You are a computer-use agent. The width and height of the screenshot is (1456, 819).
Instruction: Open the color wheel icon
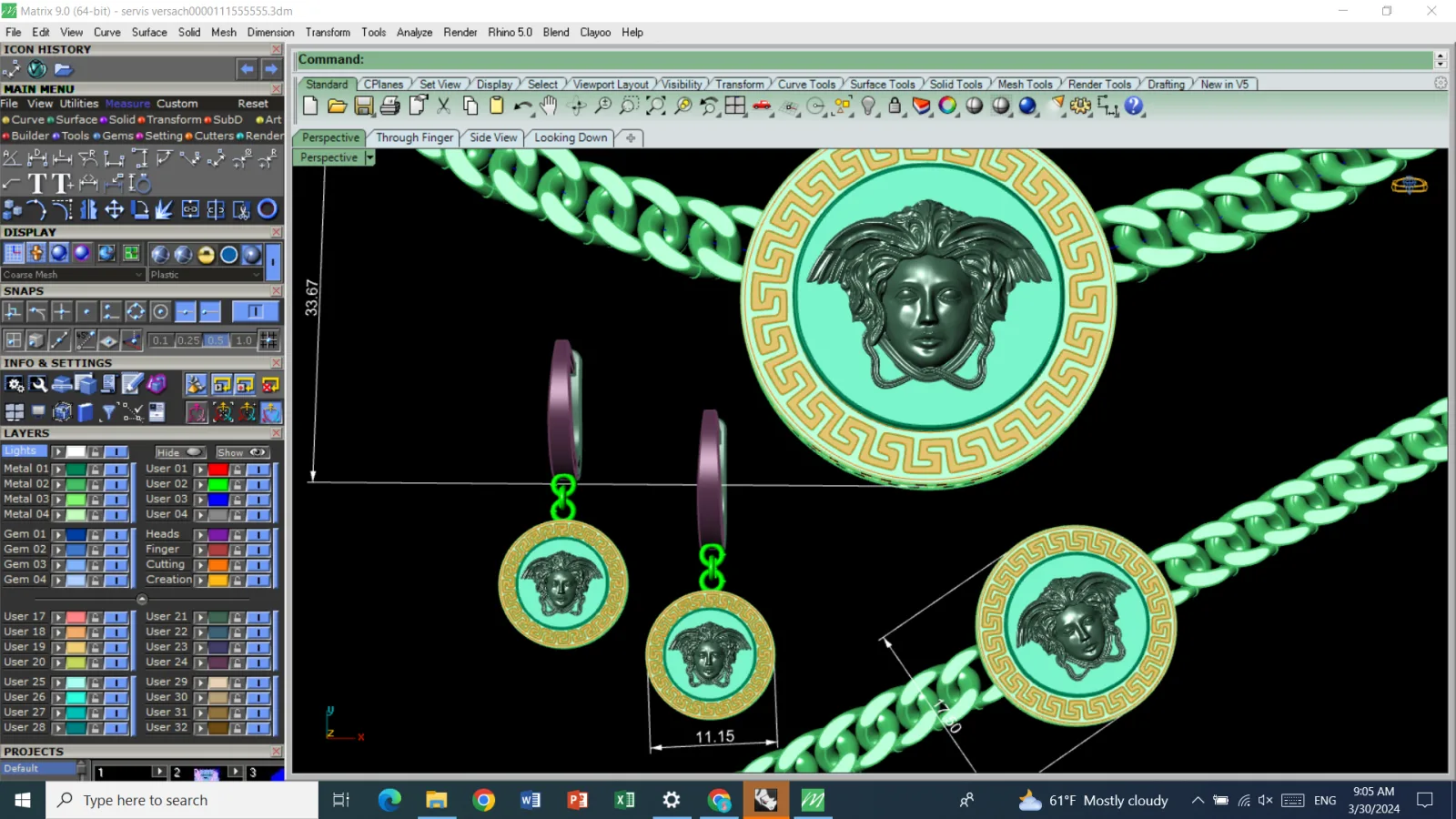(948, 106)
